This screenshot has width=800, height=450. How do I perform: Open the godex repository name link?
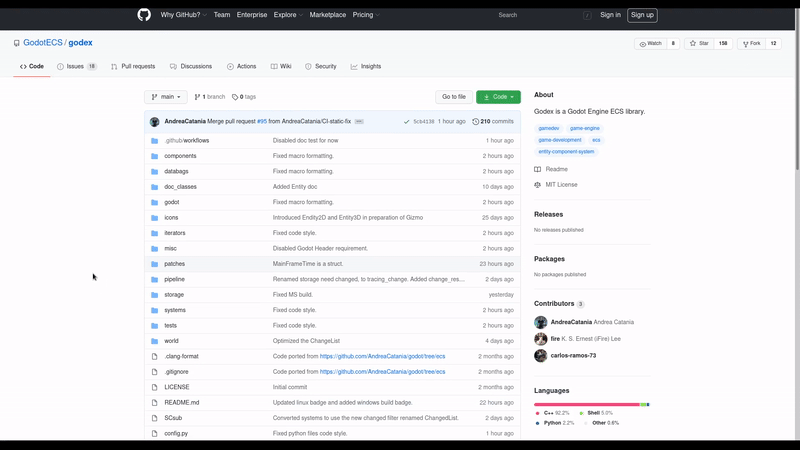[80, 43]
